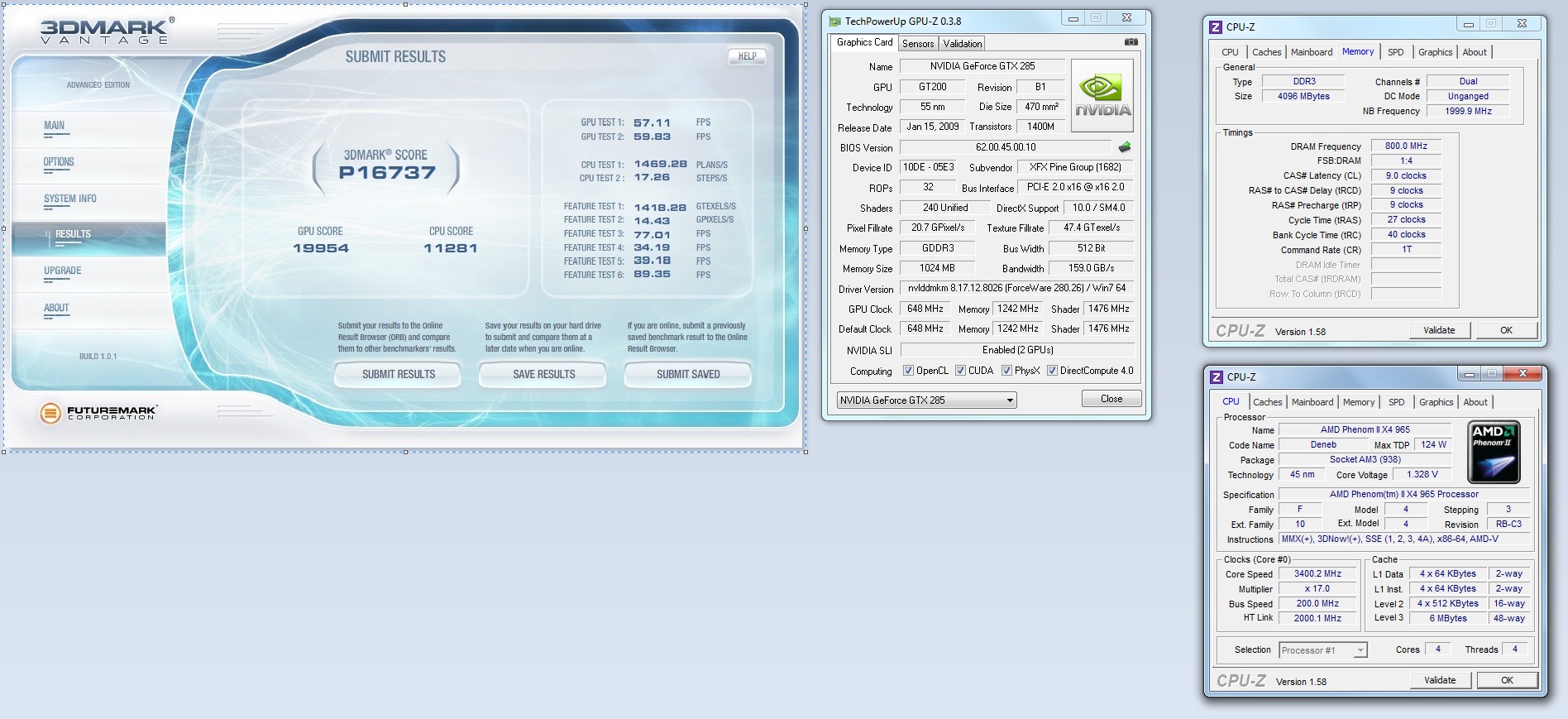Click the CAS# Latency value 9.0 clocks
This screenshot has height=719, width=1568.
pyautogui.click(x=1406, y=175)
